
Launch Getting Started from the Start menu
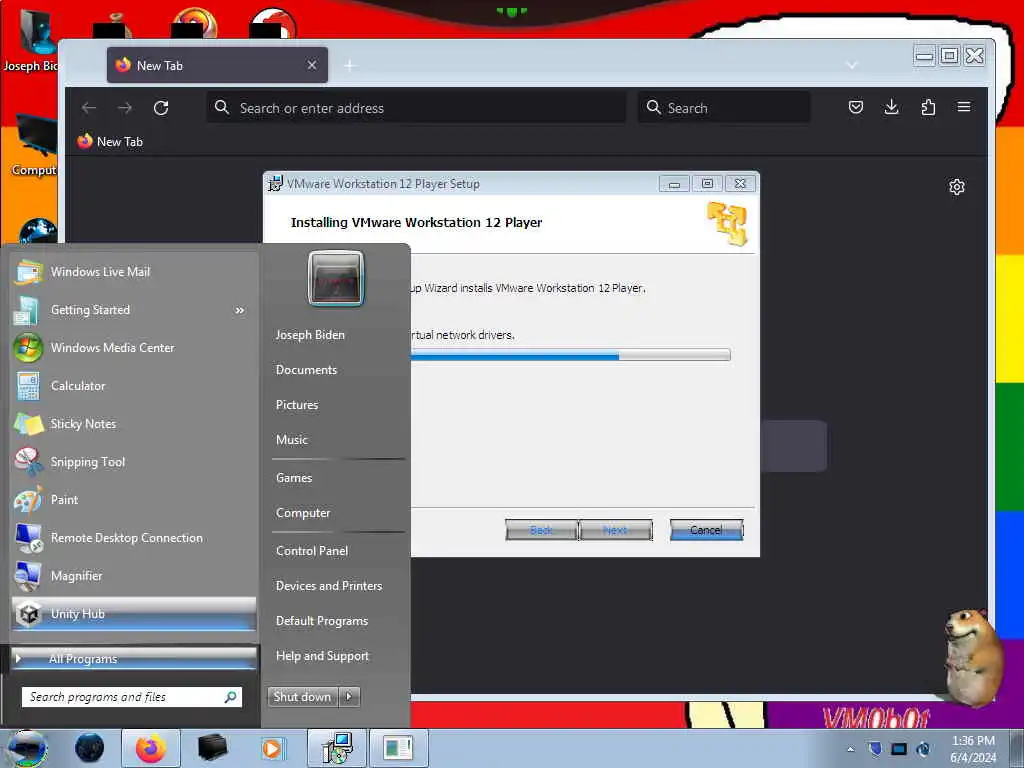[x=124, y=310]
